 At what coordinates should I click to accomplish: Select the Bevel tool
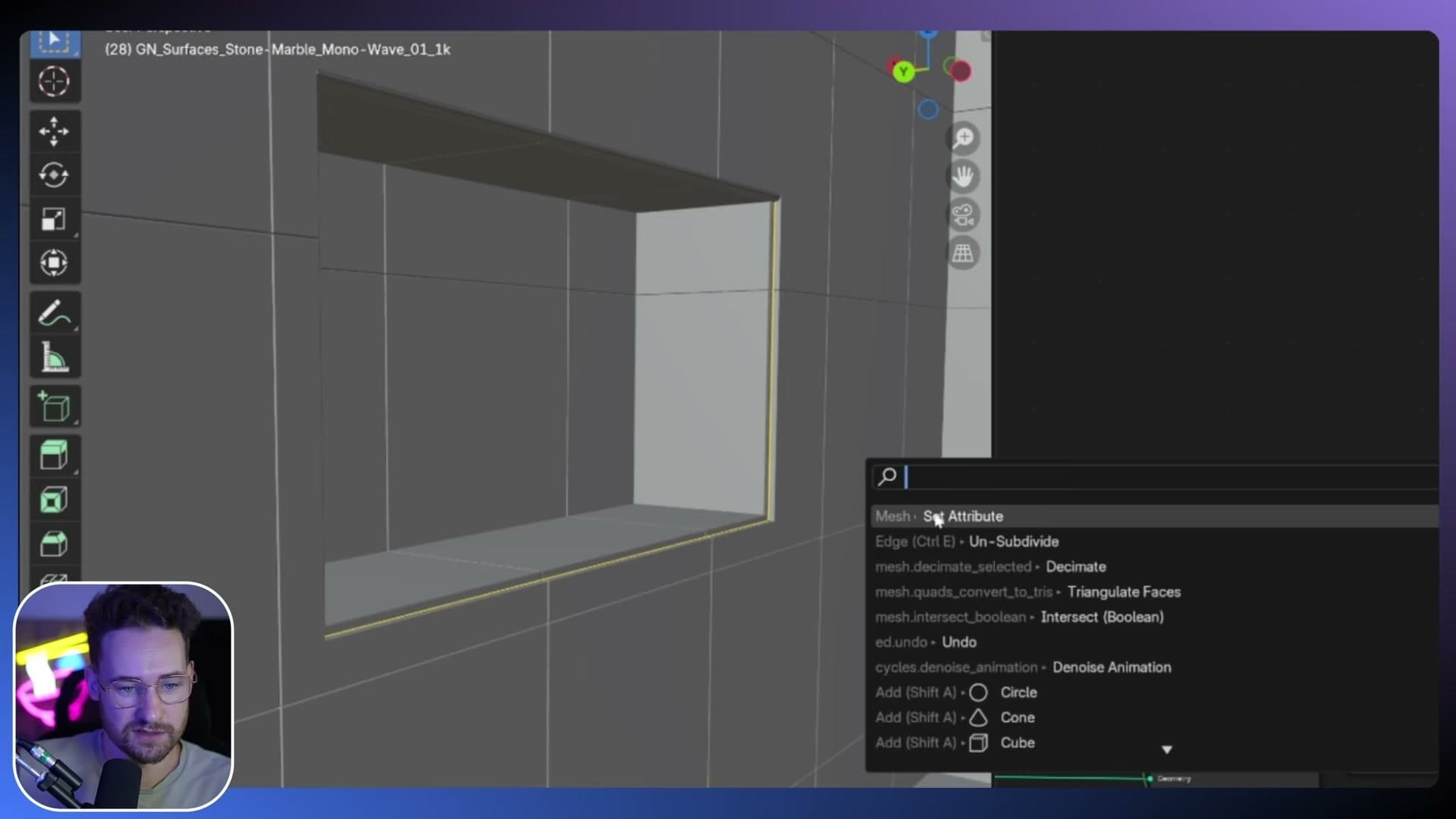click(54, 544)
